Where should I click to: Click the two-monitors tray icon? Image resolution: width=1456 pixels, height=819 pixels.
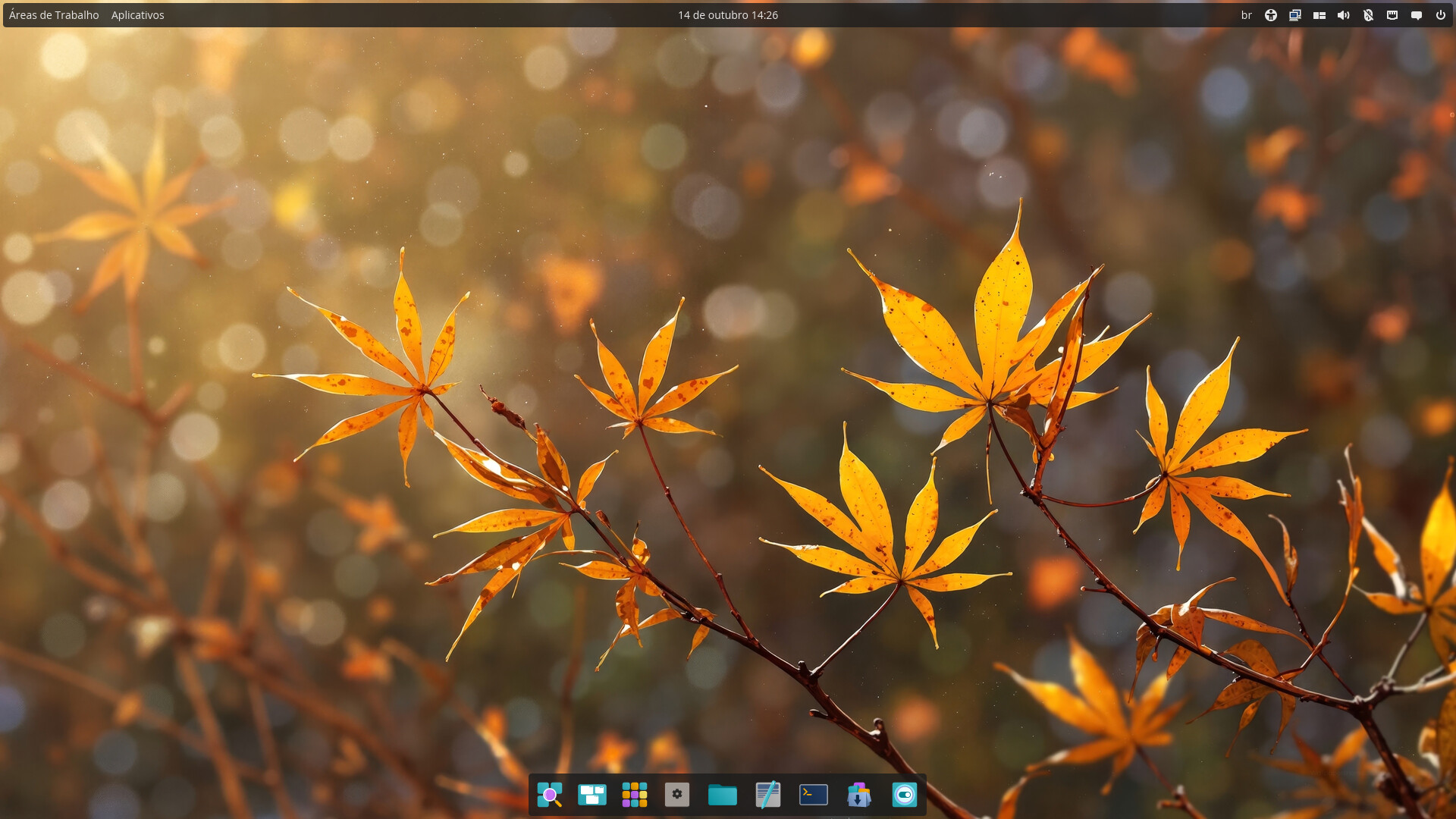click(1295, 15)
